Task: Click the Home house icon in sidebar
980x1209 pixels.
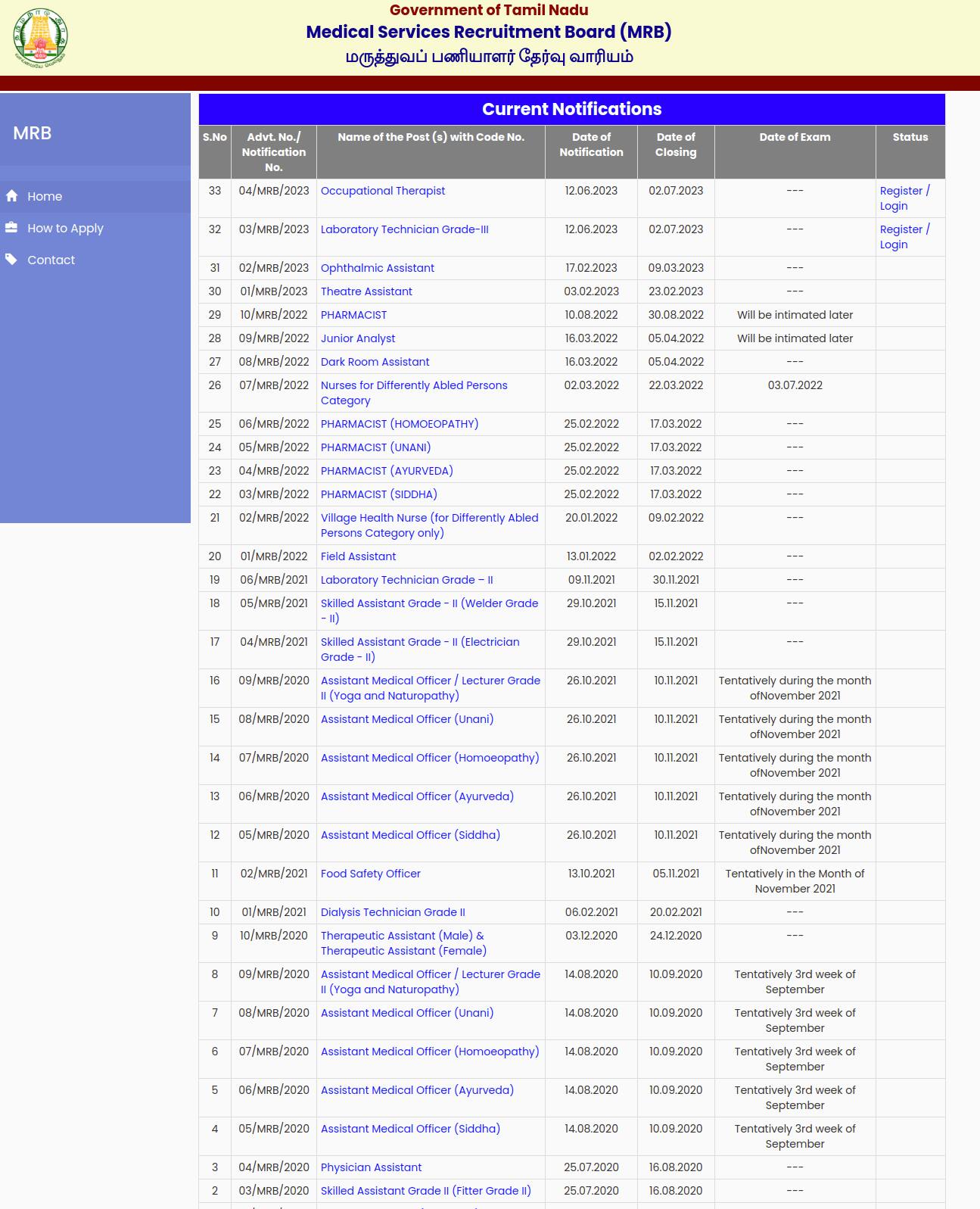Action: tap(11, 196)
